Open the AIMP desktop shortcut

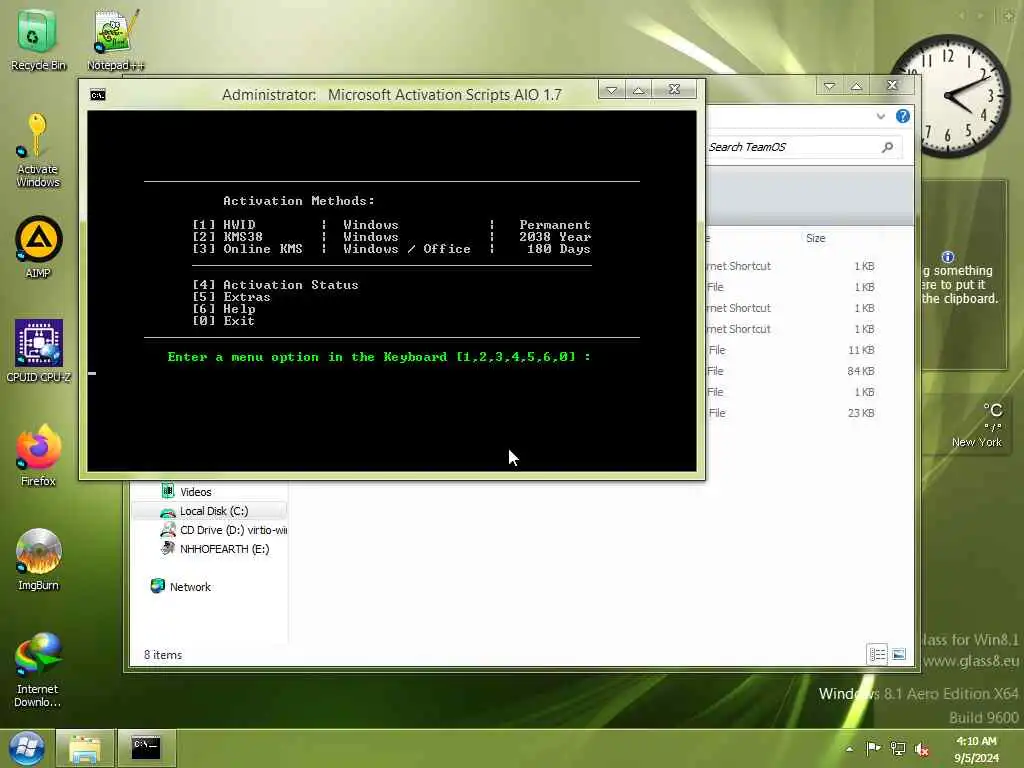pos(39,247)
